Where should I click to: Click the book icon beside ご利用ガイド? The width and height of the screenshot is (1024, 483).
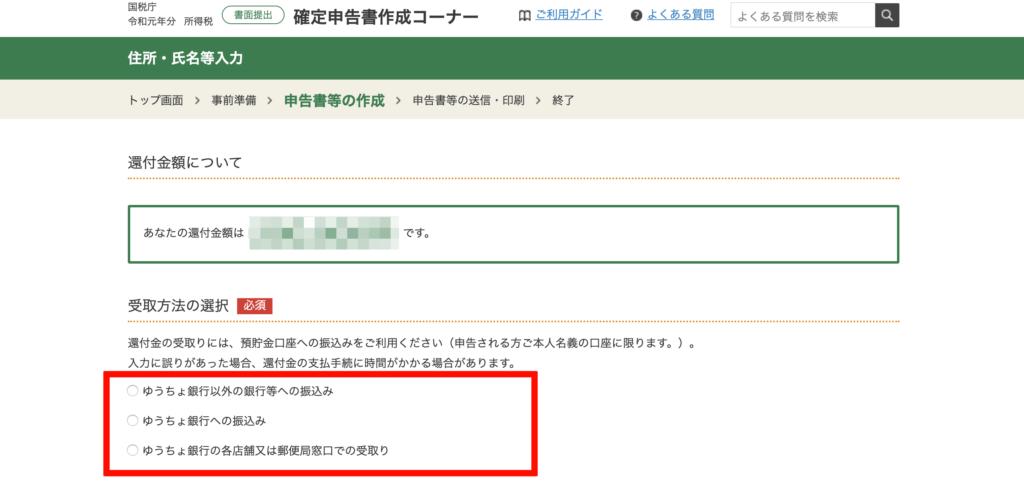[x=525, y=16]
